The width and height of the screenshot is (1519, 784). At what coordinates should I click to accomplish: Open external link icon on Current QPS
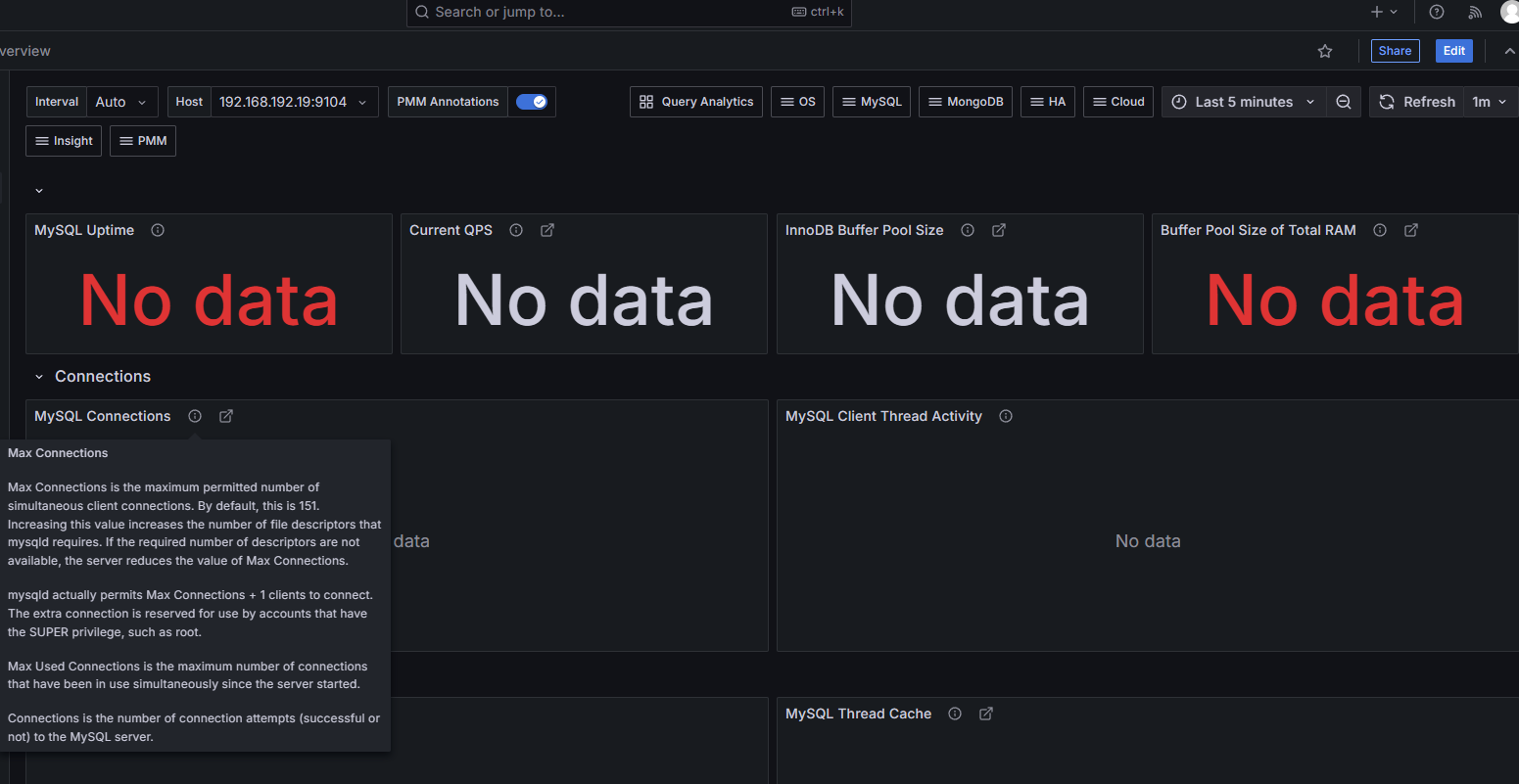(547, 230)
